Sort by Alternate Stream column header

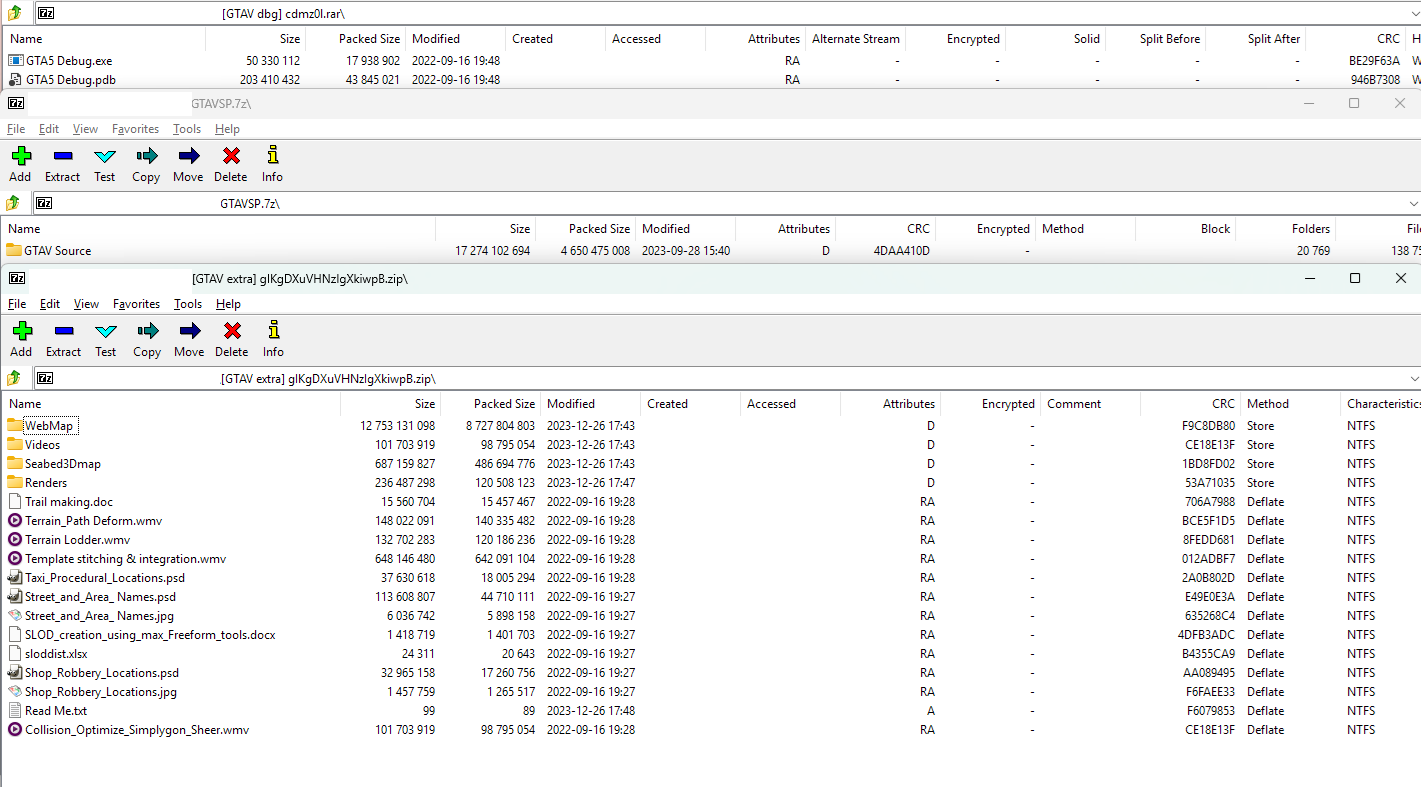(x=855, y=39)
